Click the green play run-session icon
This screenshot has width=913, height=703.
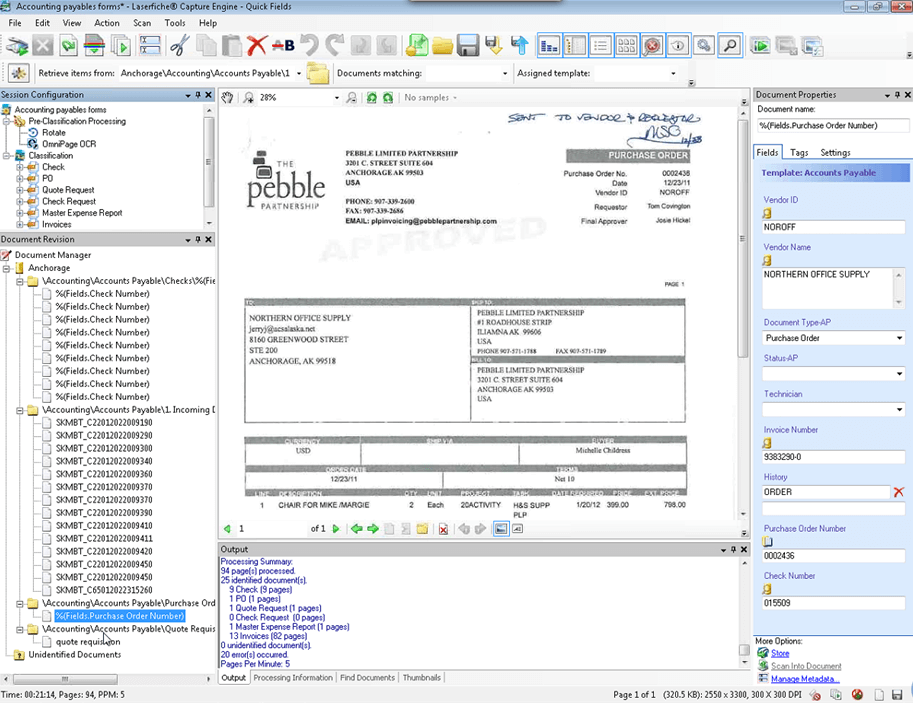pyautogui.click(x=760, y=45)
